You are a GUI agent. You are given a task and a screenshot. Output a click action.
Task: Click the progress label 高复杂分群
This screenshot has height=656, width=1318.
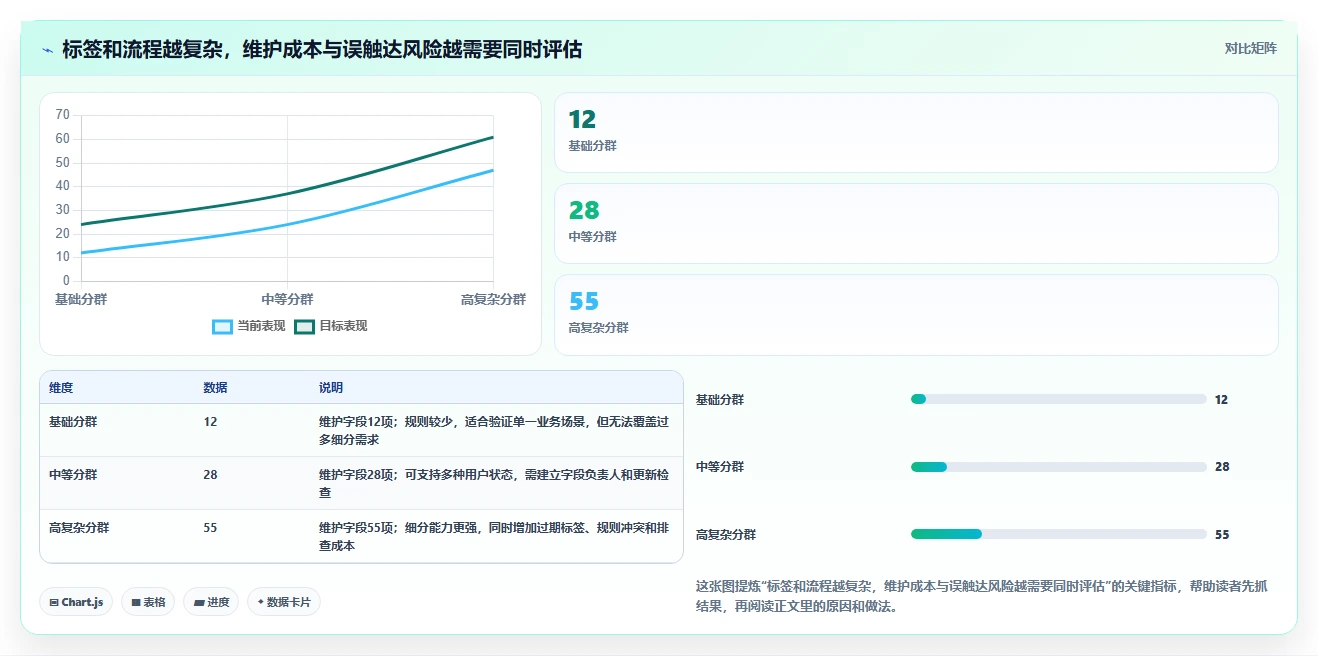[x=726, y=535]
